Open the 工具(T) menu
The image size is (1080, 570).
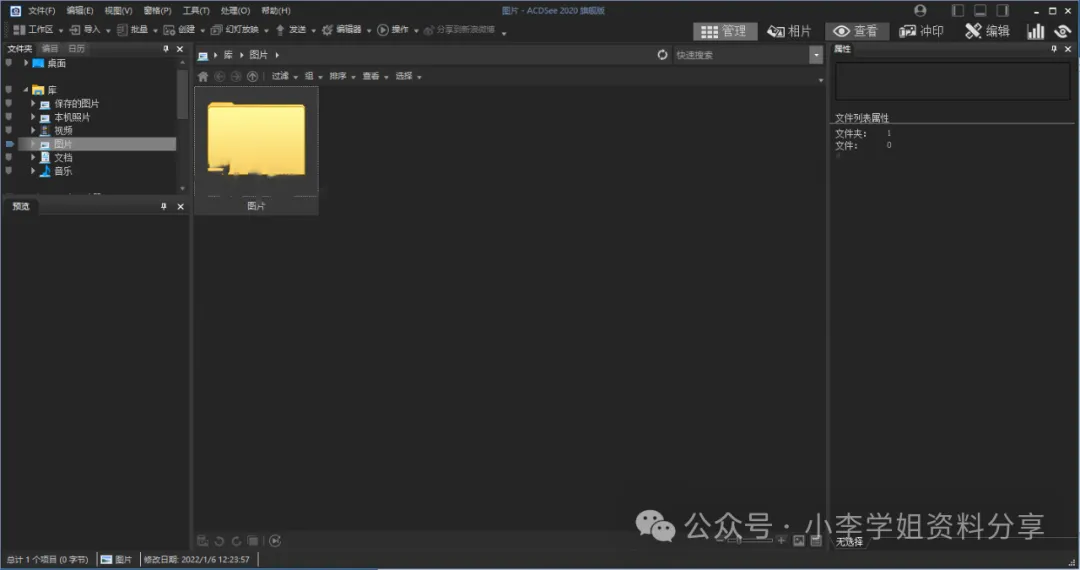tap(196, 11)
